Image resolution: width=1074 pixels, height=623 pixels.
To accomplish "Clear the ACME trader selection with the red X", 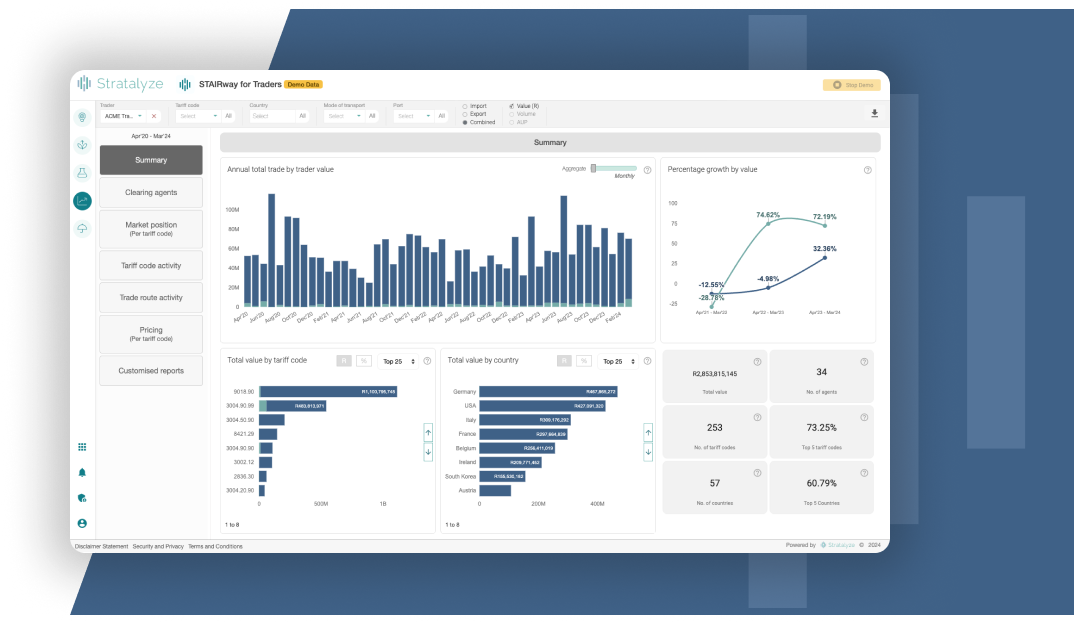I will (x=154, y=116).
